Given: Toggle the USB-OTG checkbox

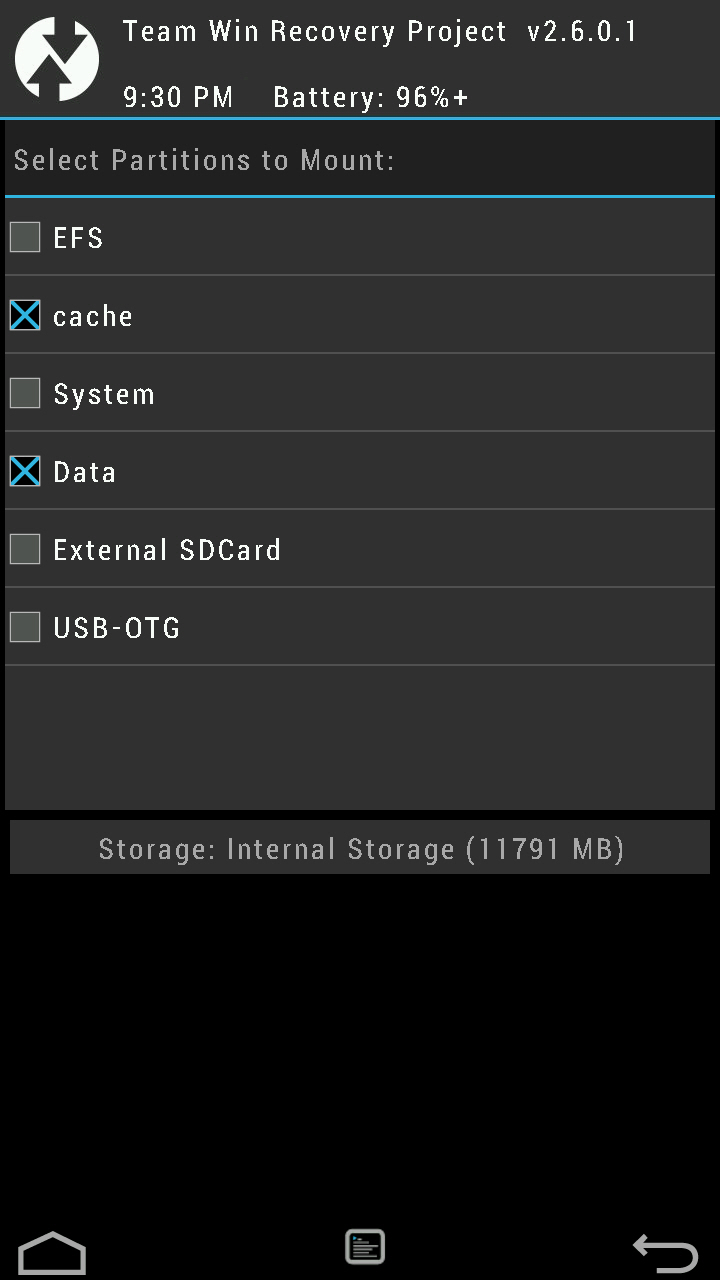Looking at the screenshot, I should point(25,627).
